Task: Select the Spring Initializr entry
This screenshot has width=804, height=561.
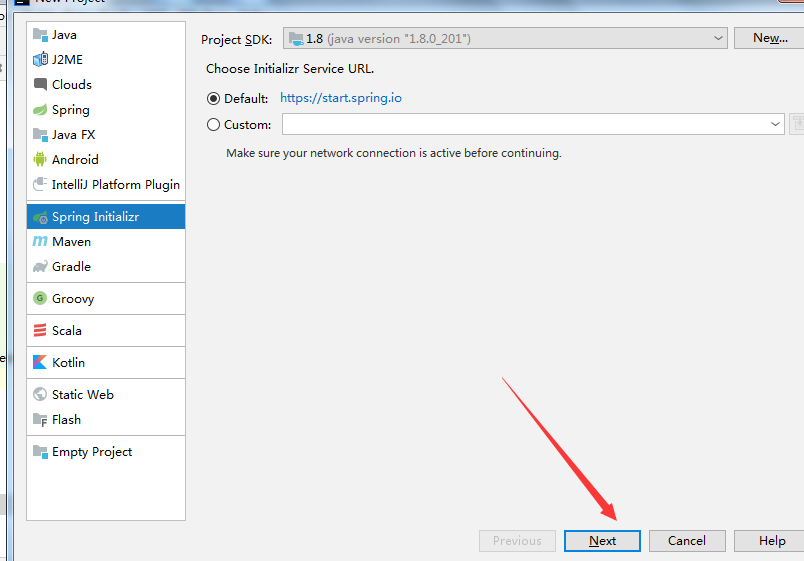Action: [106, 216]
